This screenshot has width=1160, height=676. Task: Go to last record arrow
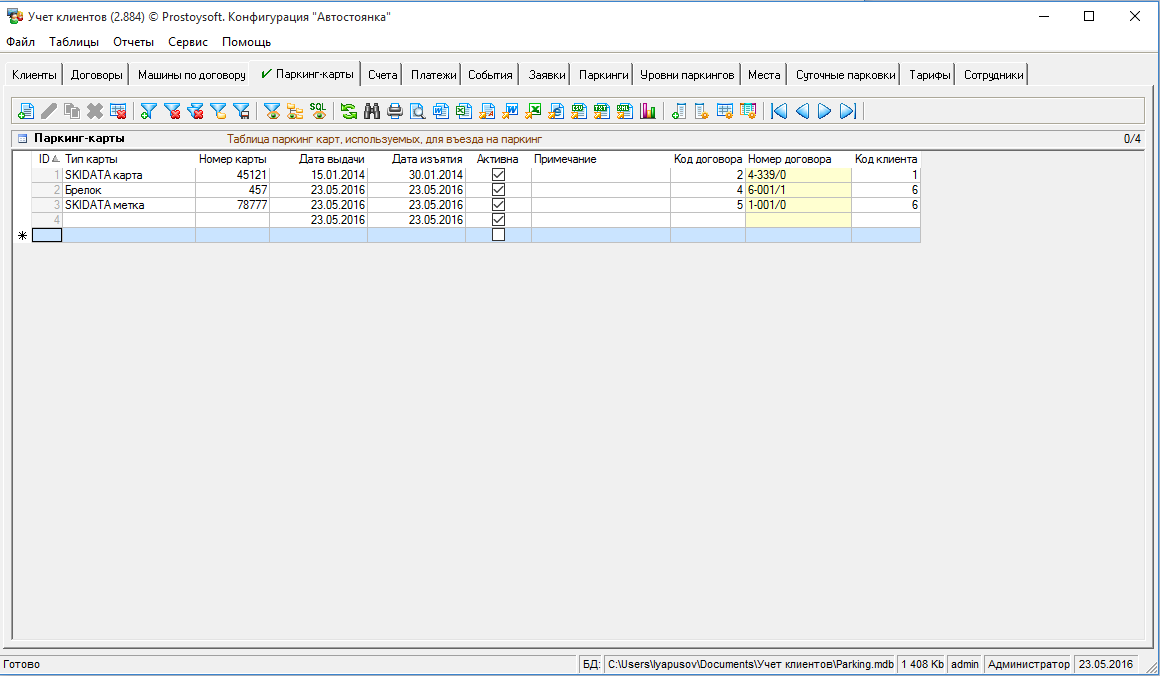(847, 111)
